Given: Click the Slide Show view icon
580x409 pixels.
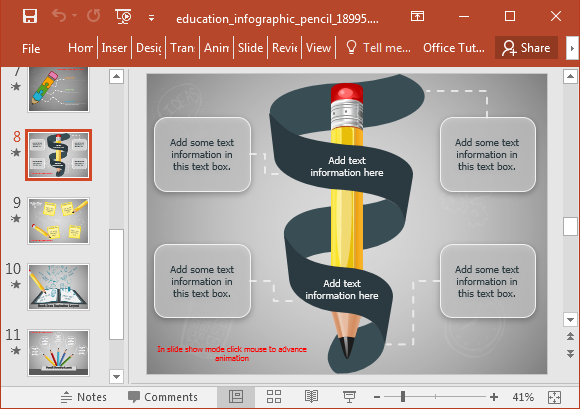Looking at the screenshot, I should (349, 396).
